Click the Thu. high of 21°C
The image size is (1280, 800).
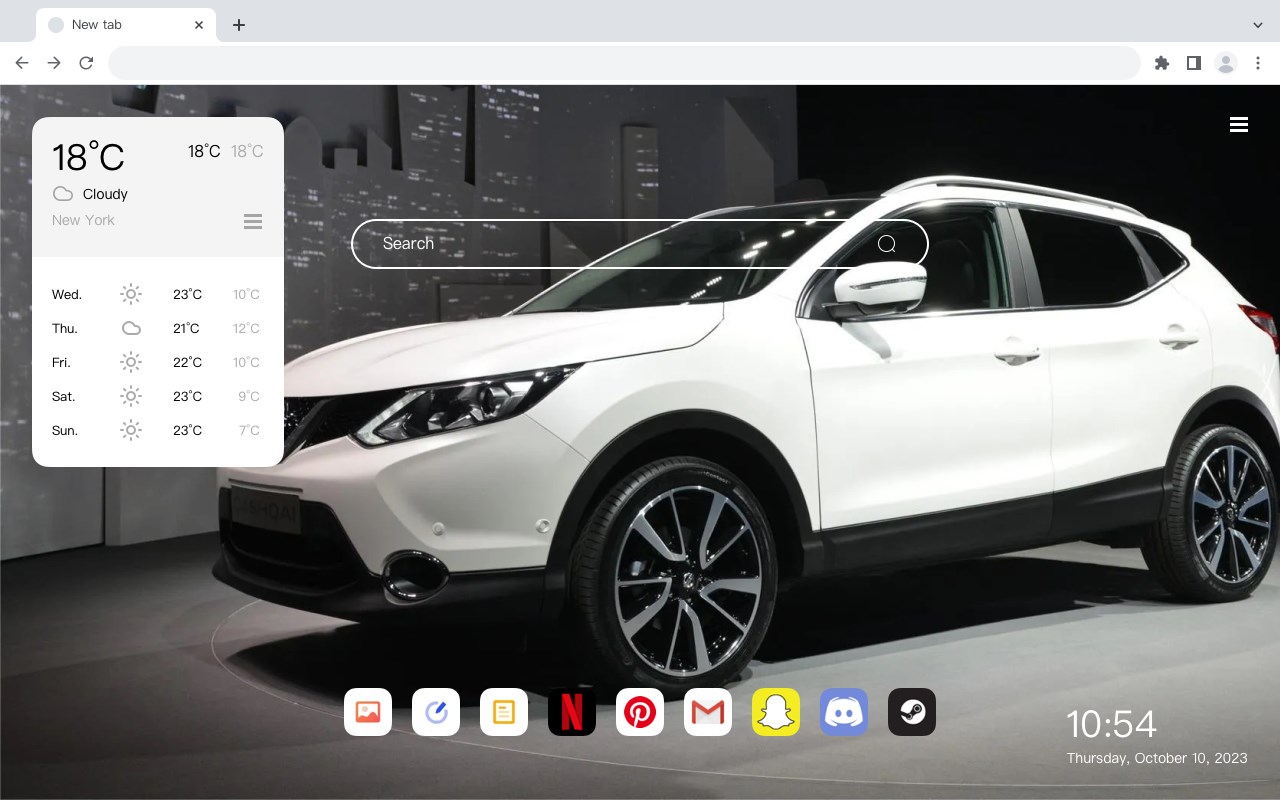[186, 328]
